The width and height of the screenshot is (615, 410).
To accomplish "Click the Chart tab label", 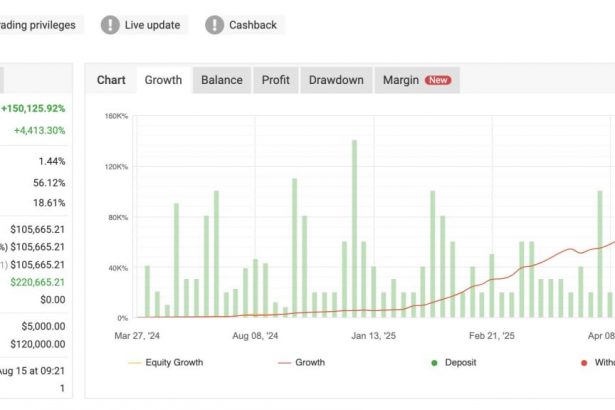I will tap(111, 80).
